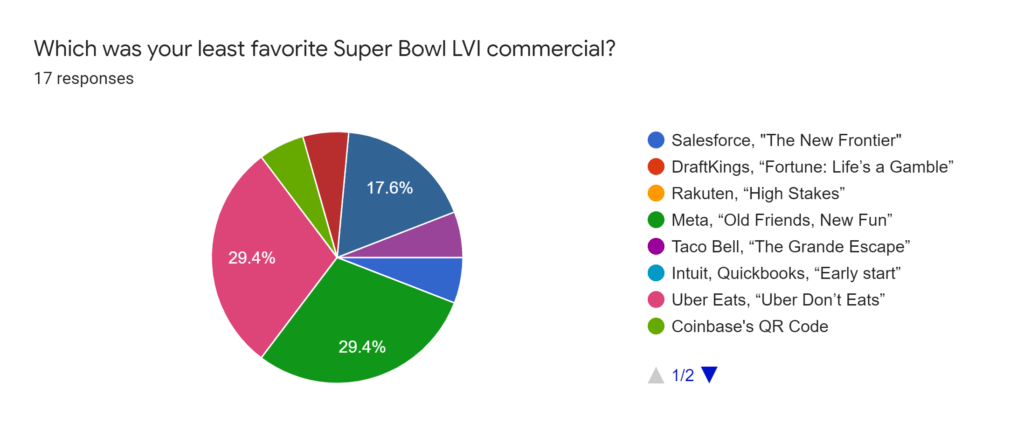Click the light green Coinbase legend dot
Screen dimensions: 1024x431
click(x=656, y=327)
